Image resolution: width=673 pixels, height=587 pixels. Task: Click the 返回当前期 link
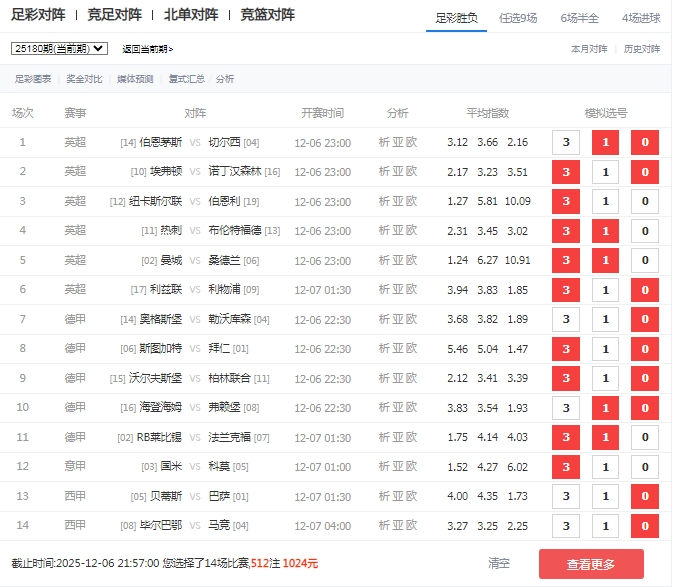147,49
